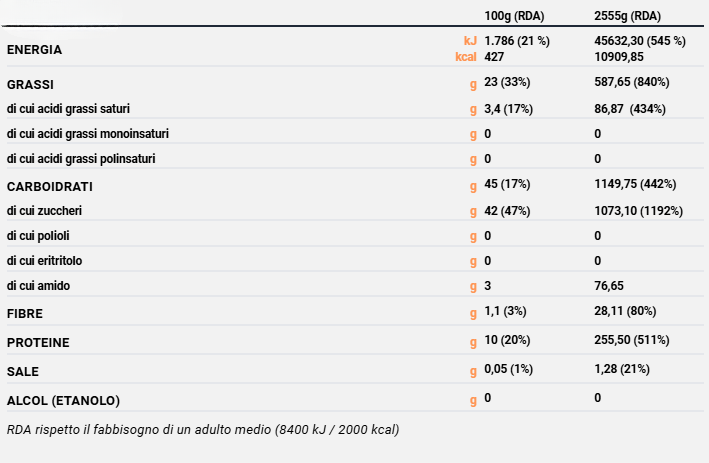Screen dimensions: 709x463
Task: Click the ALCOL (ETANOLO) row label
Action: tap(63, 401)
